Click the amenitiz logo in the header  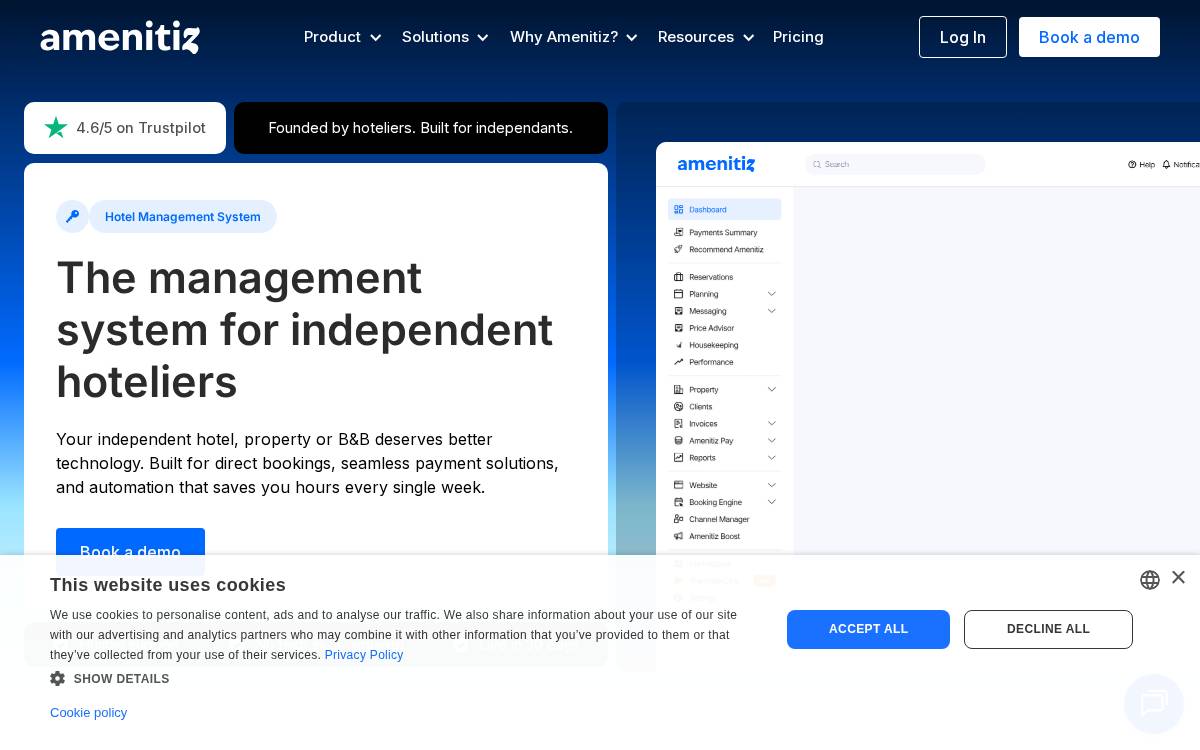[x=120, y=37]
